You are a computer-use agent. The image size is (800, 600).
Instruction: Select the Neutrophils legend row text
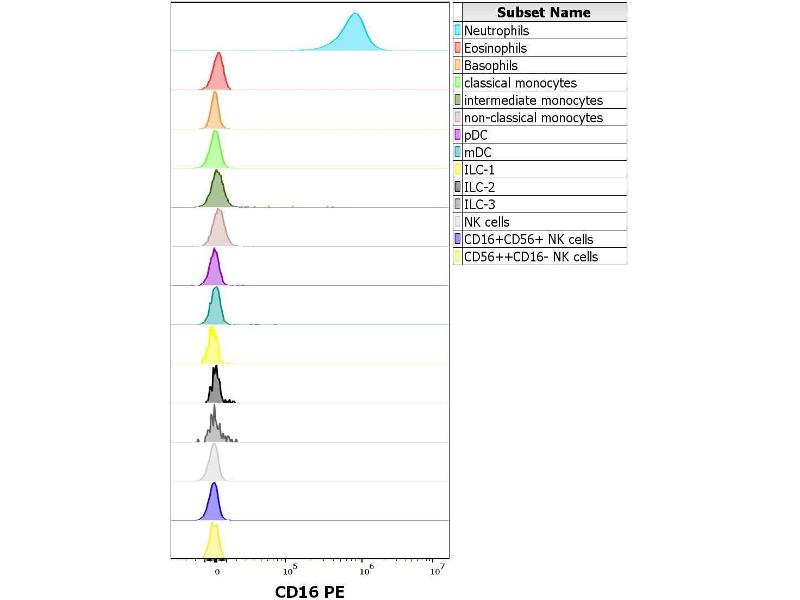(x=496, y=31)
